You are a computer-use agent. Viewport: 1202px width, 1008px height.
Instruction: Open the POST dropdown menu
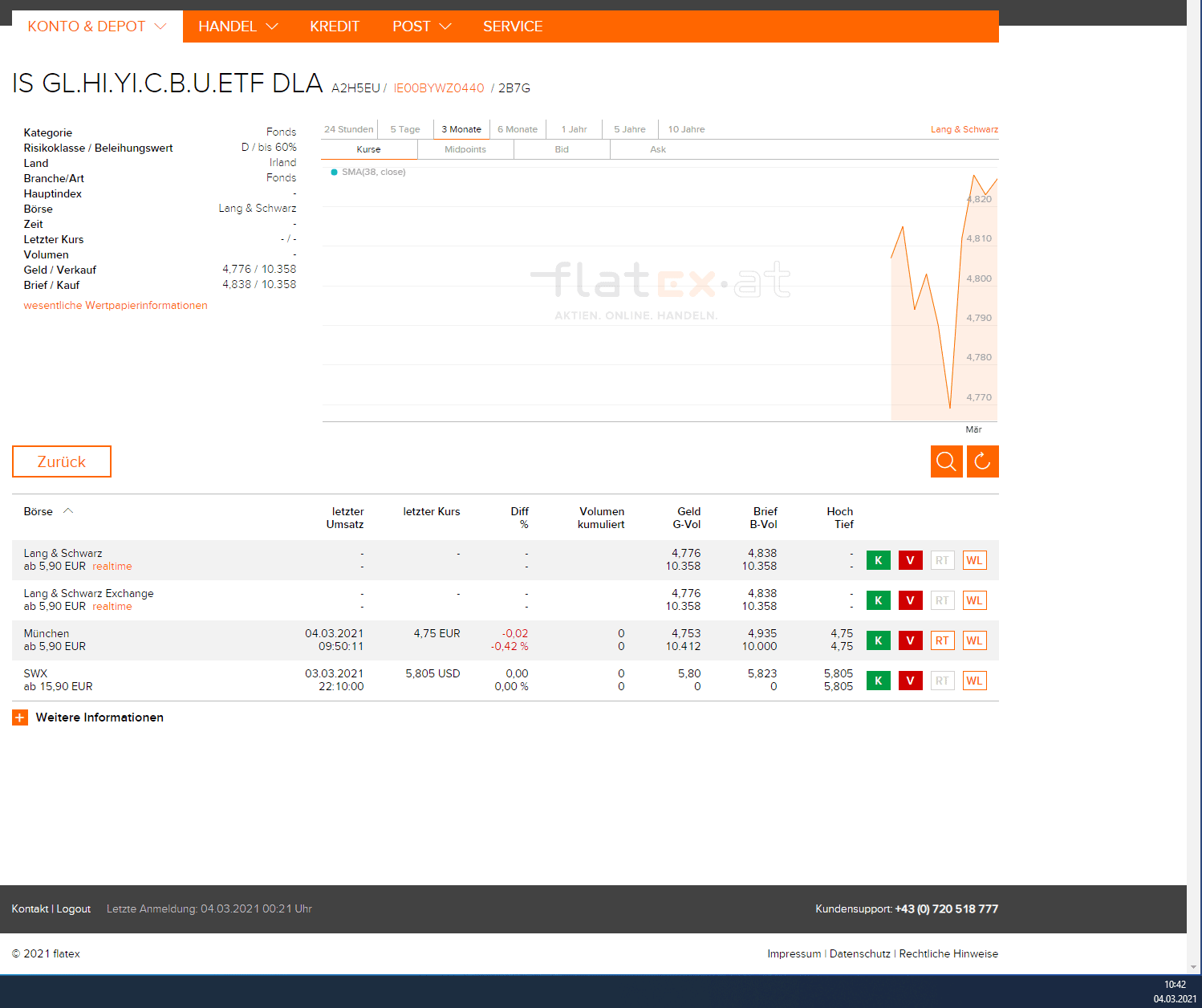coord(422,26)
